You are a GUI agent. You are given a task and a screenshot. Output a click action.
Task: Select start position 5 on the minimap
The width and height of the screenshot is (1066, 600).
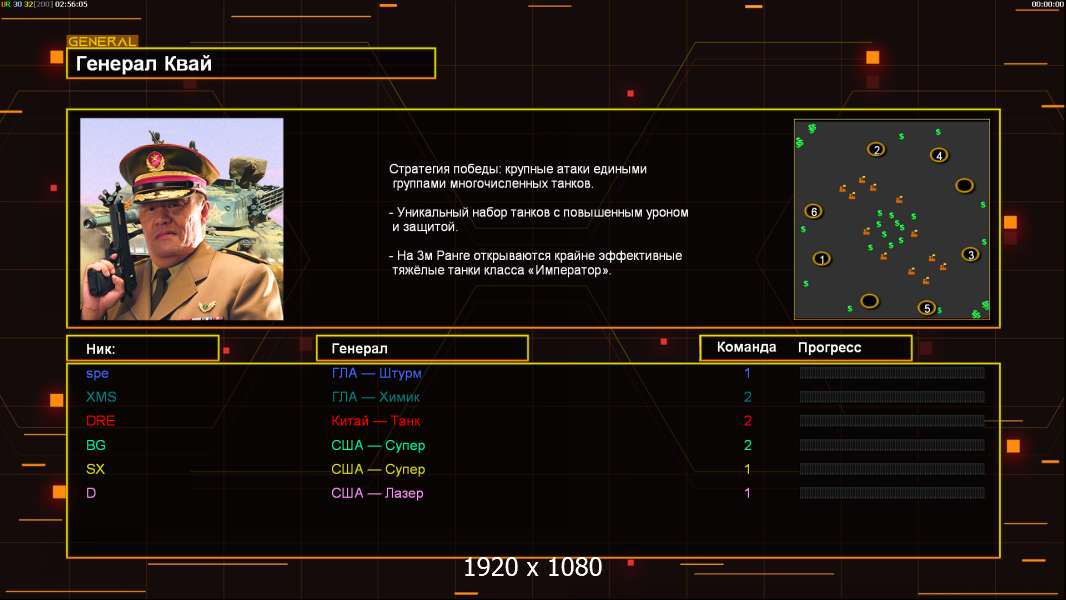[927, 308]
